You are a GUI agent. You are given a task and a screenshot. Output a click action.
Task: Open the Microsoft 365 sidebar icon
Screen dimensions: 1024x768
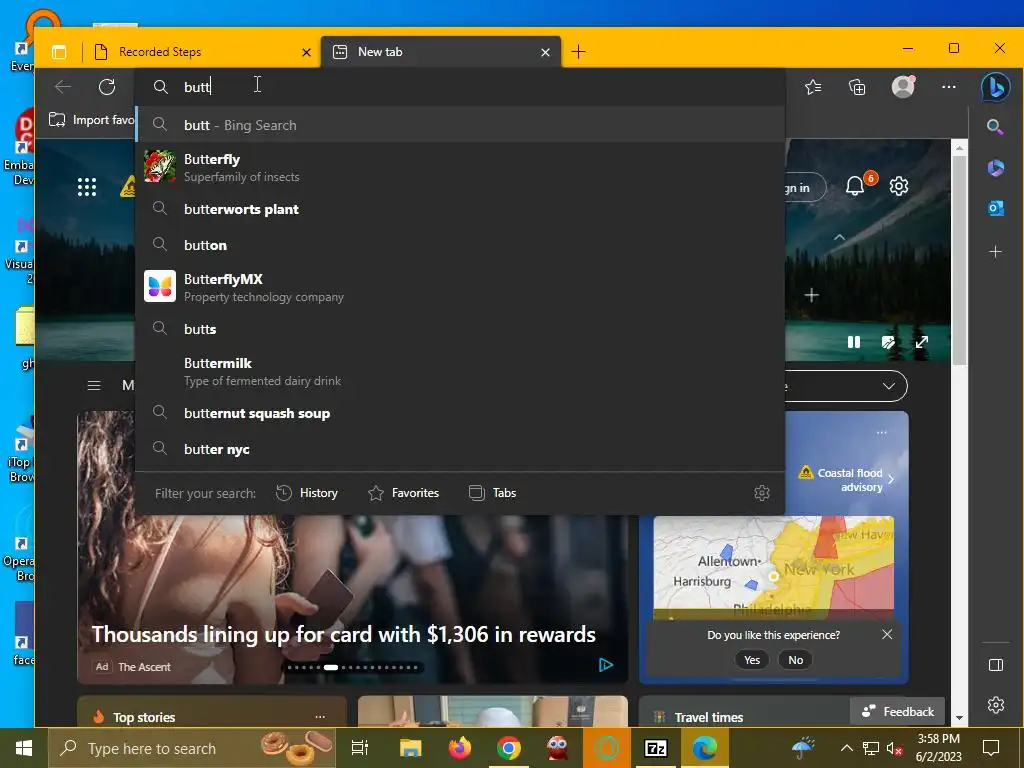[x=995, y=168]
